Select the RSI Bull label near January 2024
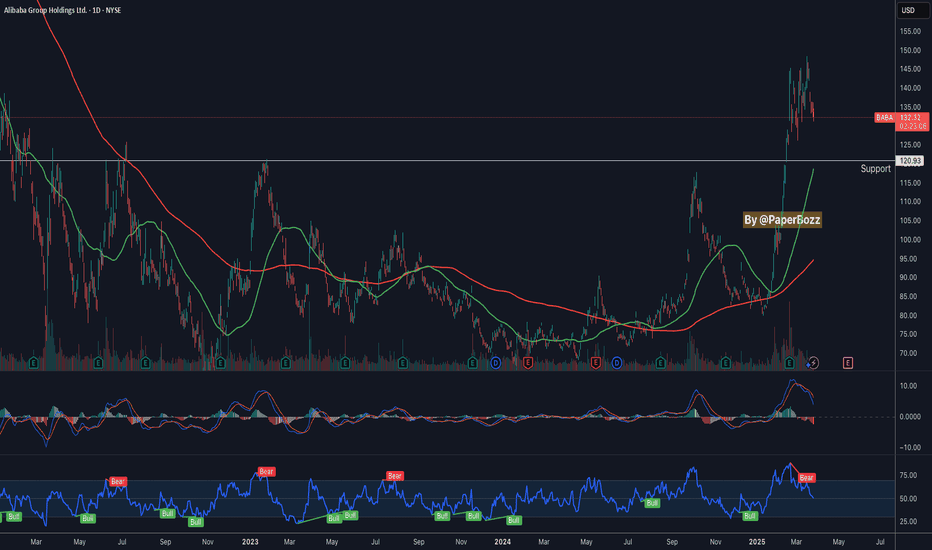 514,520
